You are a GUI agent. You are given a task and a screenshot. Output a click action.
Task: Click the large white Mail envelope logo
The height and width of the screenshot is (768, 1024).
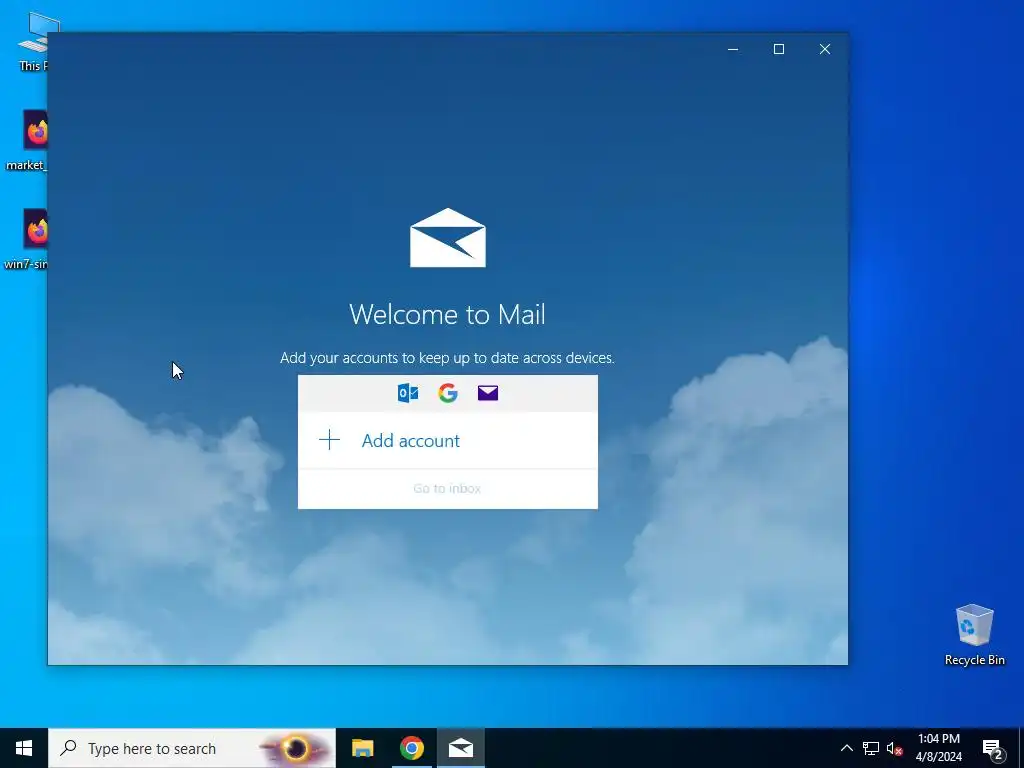(448, 238)
